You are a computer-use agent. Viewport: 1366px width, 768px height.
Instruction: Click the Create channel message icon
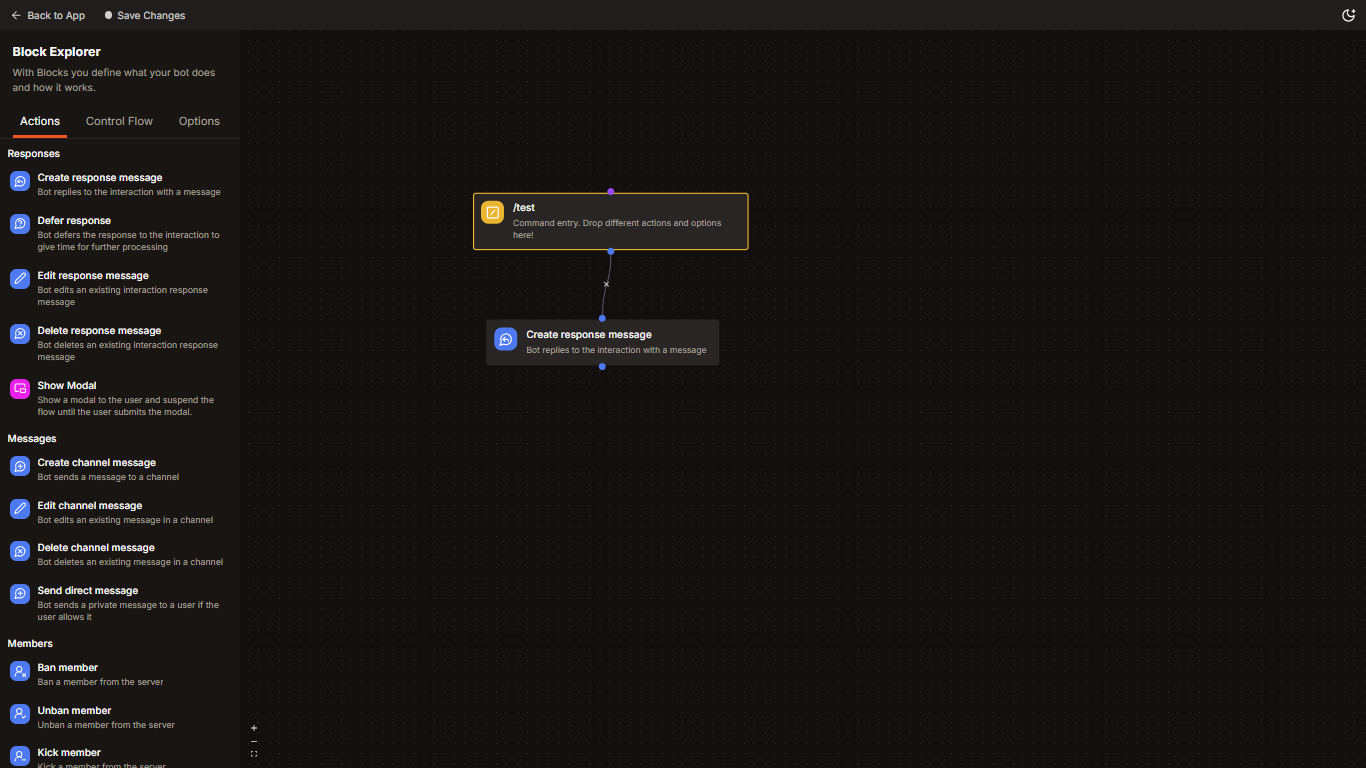click(20, 466)
